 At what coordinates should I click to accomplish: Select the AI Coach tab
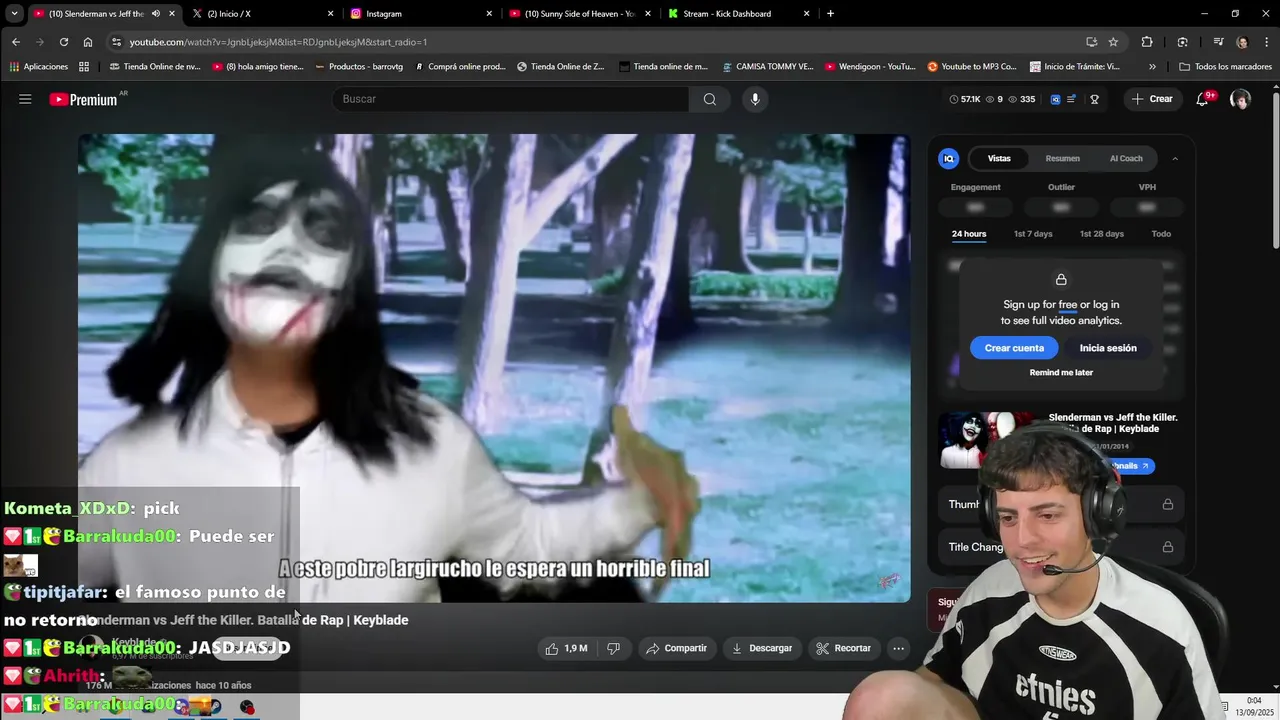(x=1126, y=158)
